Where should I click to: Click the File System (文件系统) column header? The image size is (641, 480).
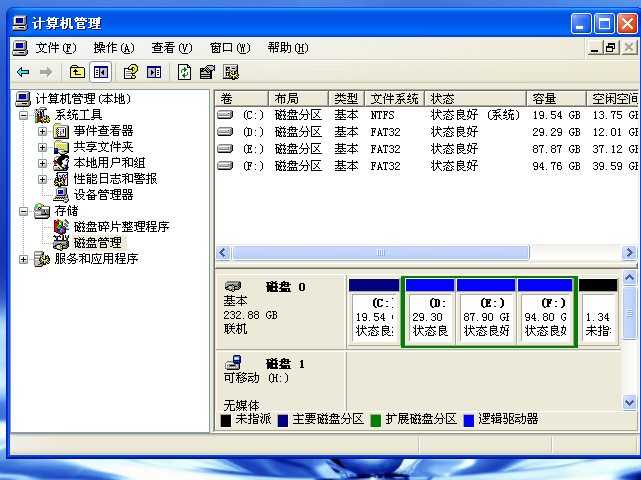[x=394, y=99]
